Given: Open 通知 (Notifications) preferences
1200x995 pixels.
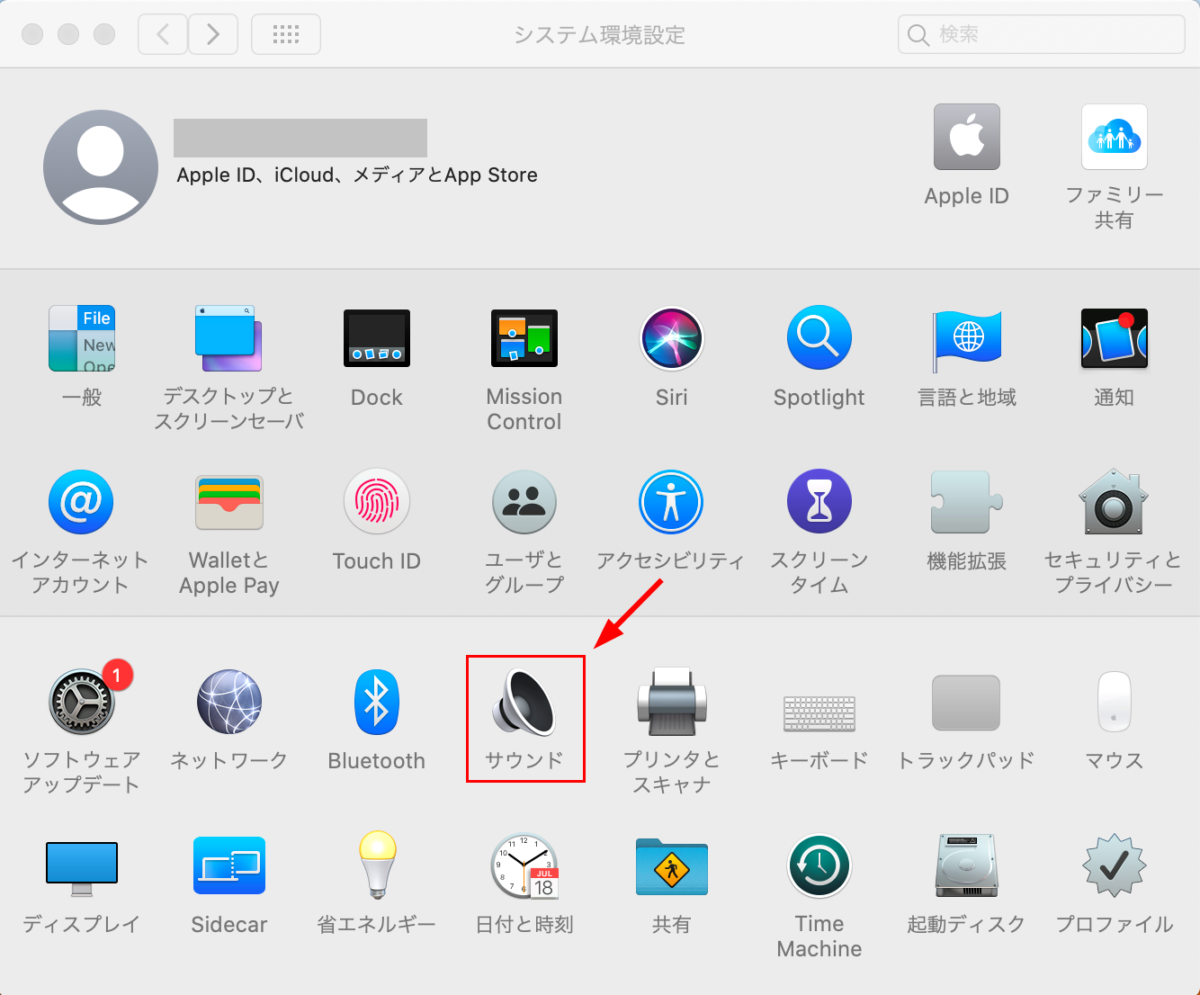Looking at the screenshot, I should click(1114, 338).
